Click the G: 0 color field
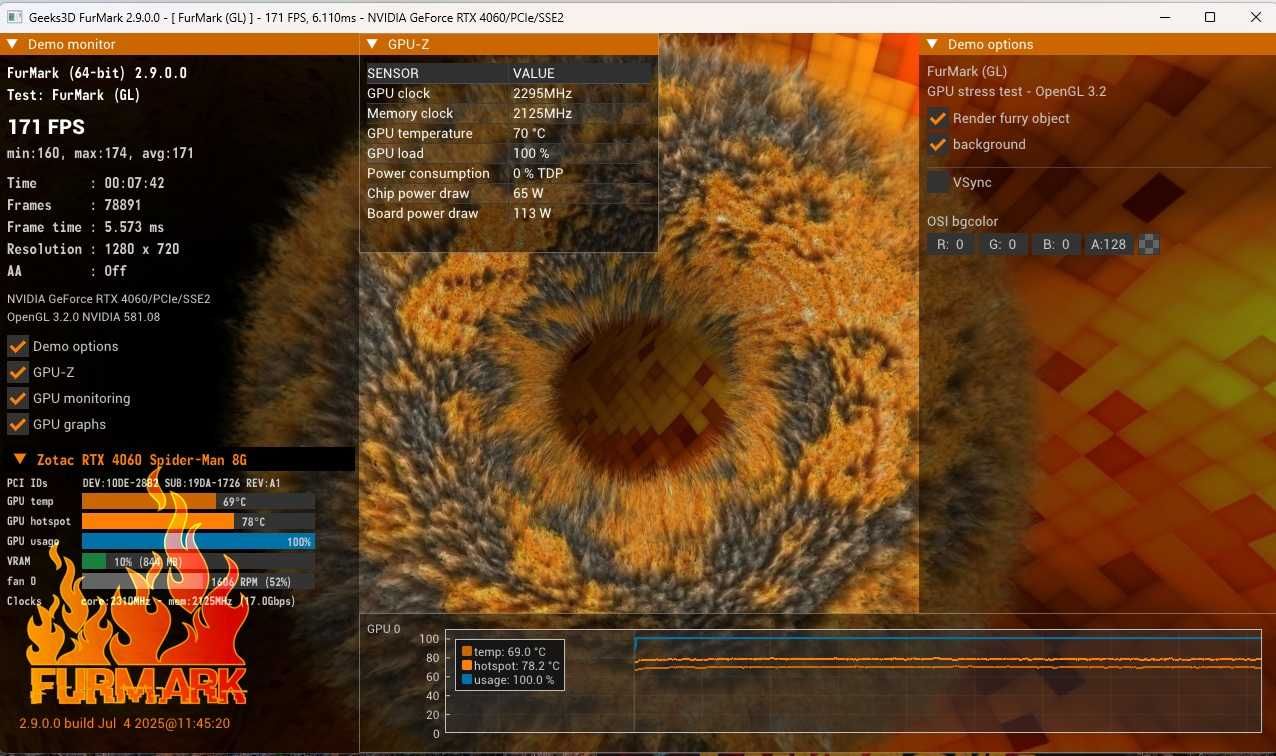1276x756 pixels. tap(1003, 244)
